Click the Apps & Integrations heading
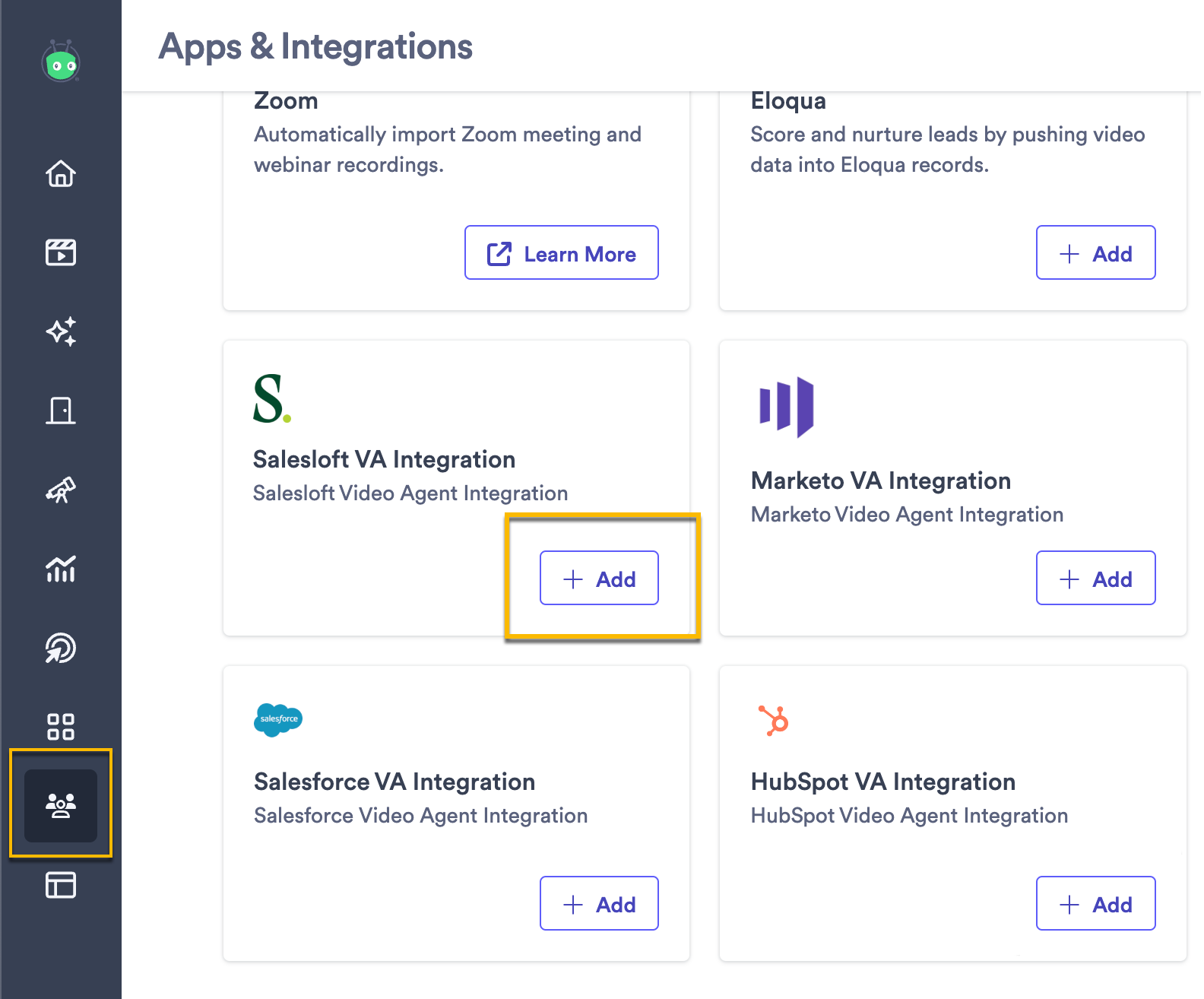 click(x=315, y=47)
